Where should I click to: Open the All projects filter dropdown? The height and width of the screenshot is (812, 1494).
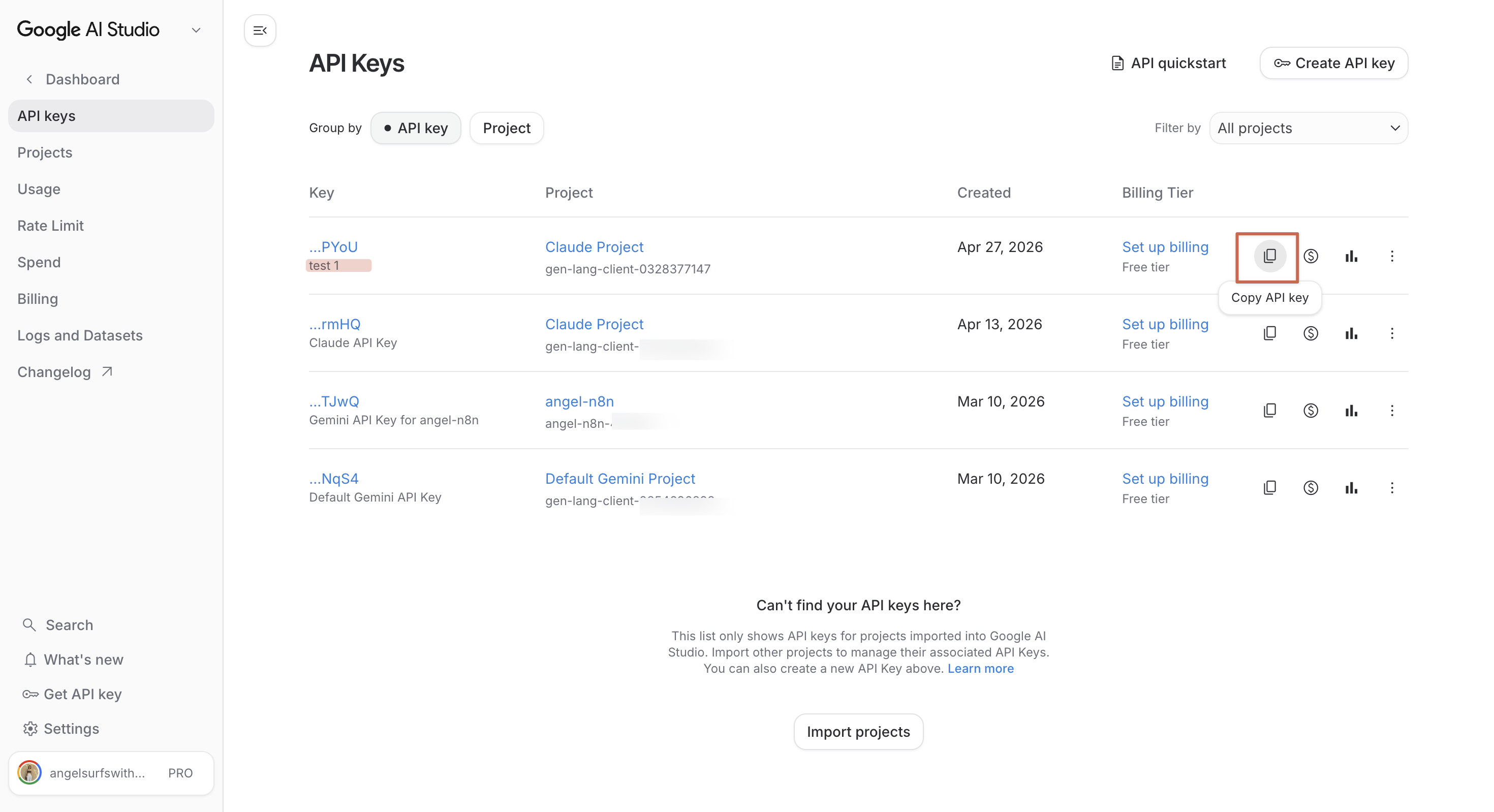(x=1308, y=128)
